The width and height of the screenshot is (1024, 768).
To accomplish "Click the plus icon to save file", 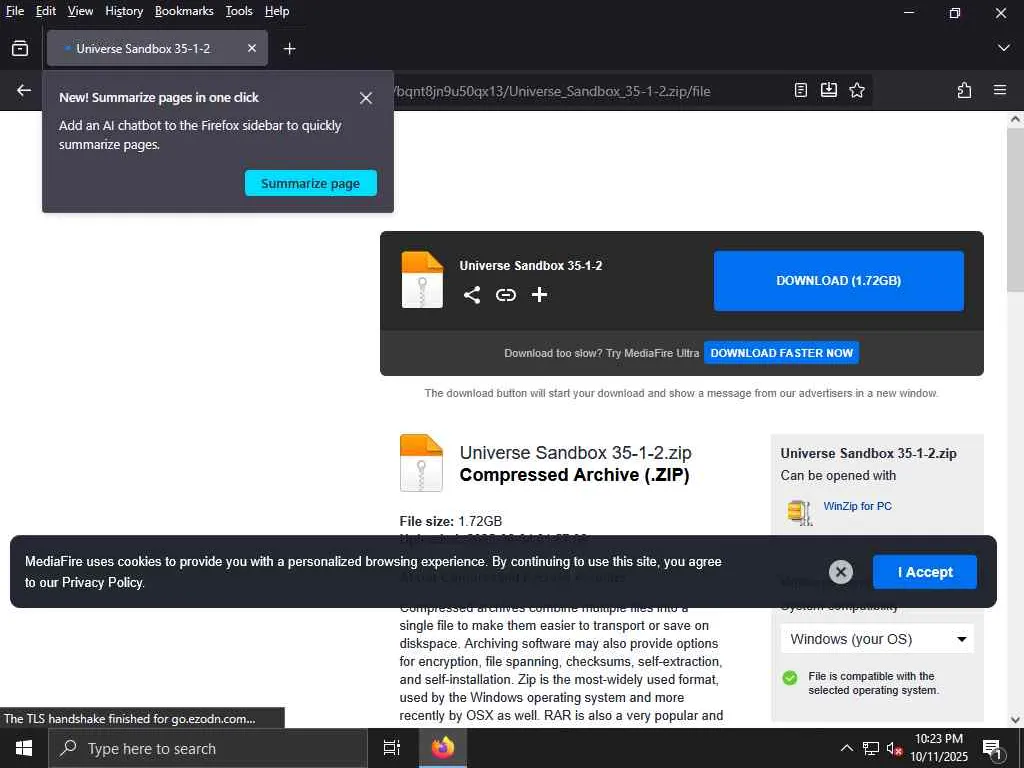I will pyautogui.click(x=539, y=295).
